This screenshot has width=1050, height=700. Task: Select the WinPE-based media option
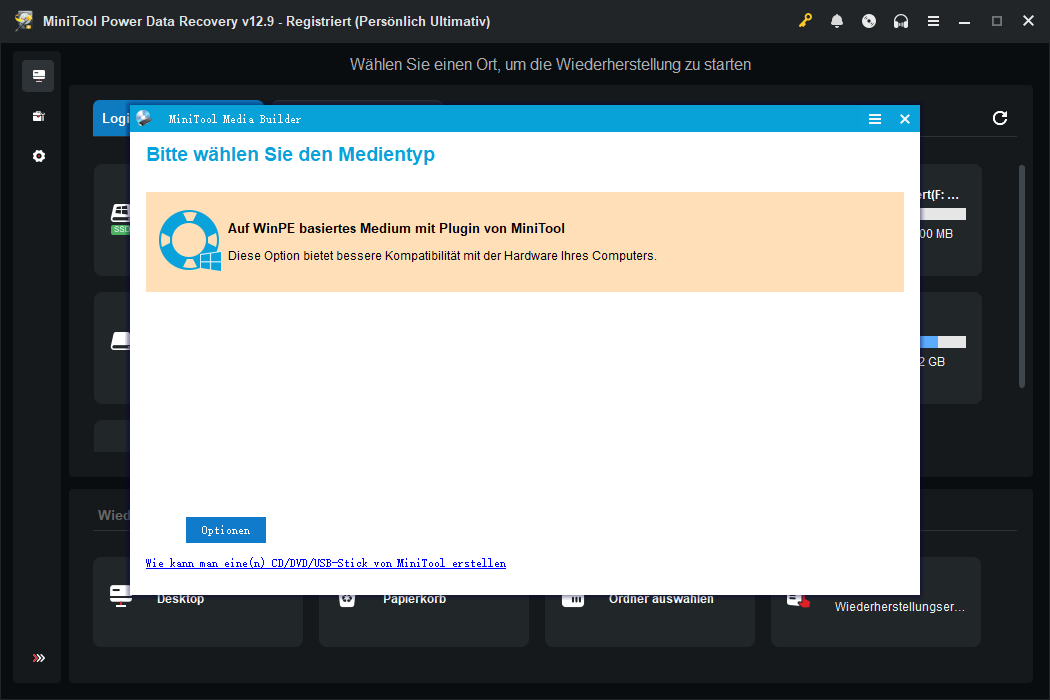[x=524, y=242]
